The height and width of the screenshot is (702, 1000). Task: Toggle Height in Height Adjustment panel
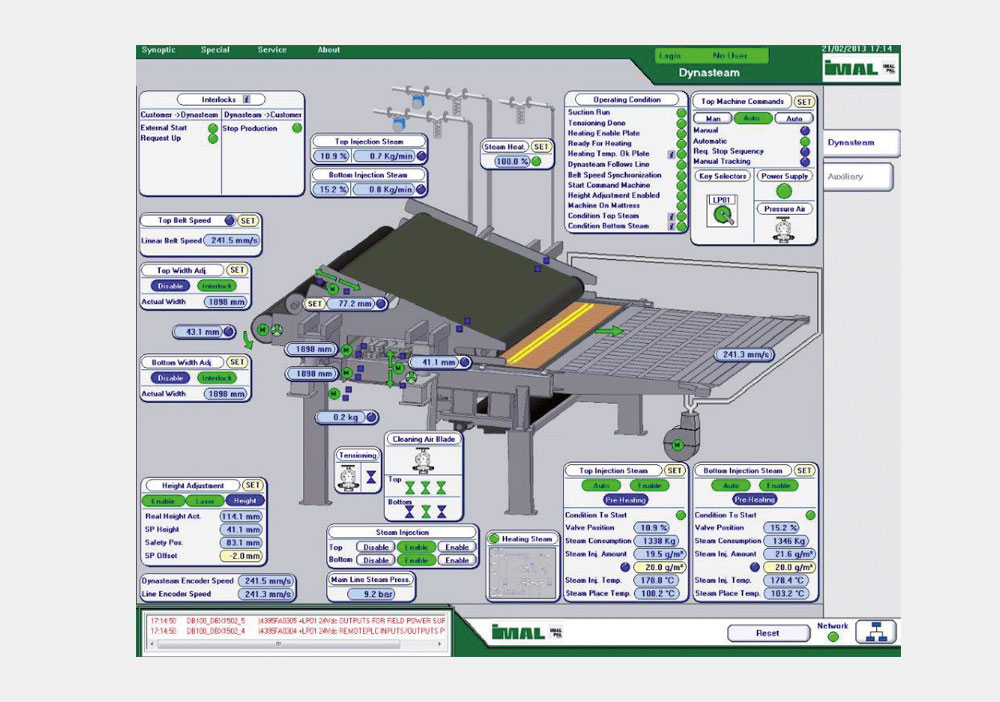pos(244,501)
